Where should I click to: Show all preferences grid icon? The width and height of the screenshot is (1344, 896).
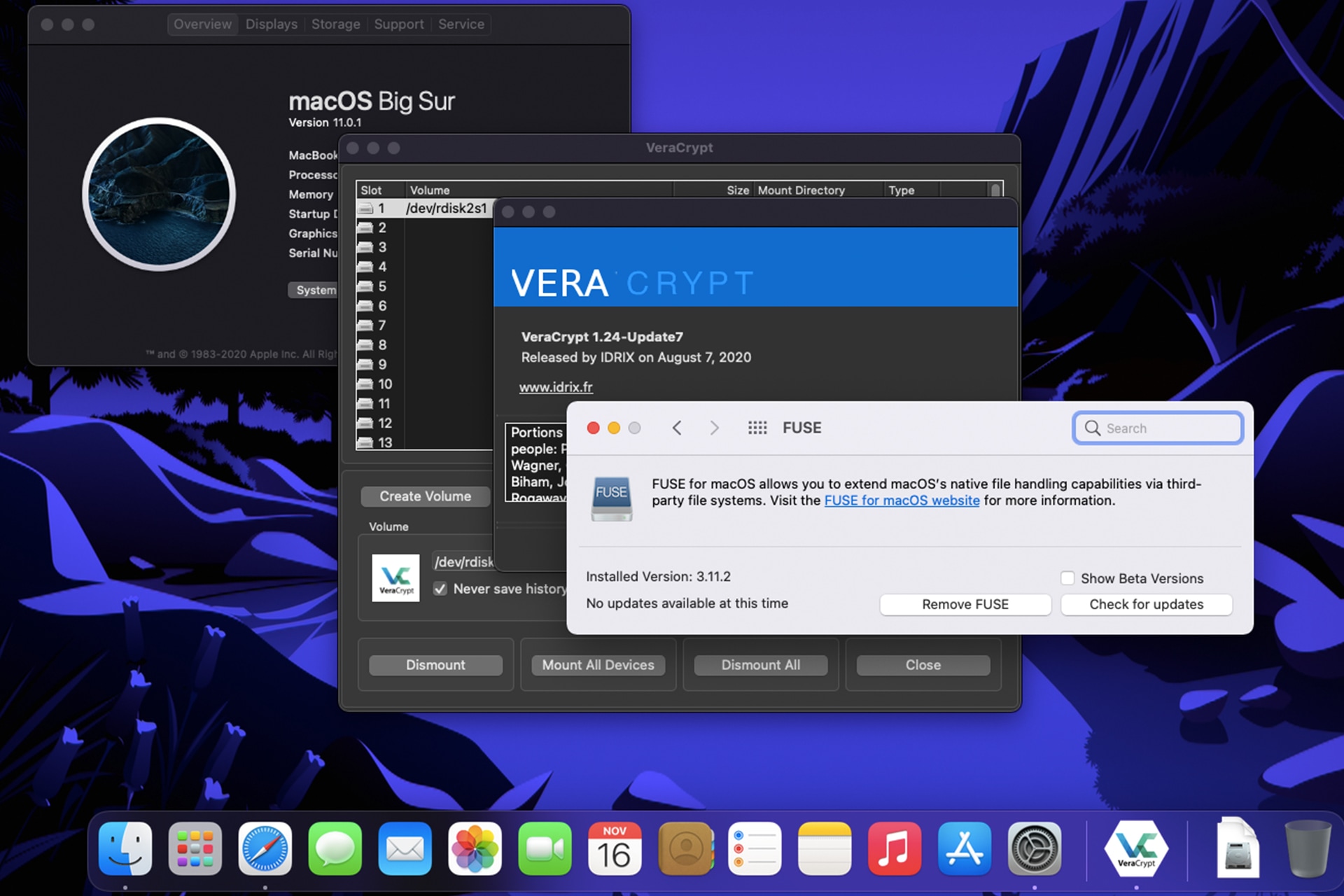pyautogui.click(x=757, y=428)
